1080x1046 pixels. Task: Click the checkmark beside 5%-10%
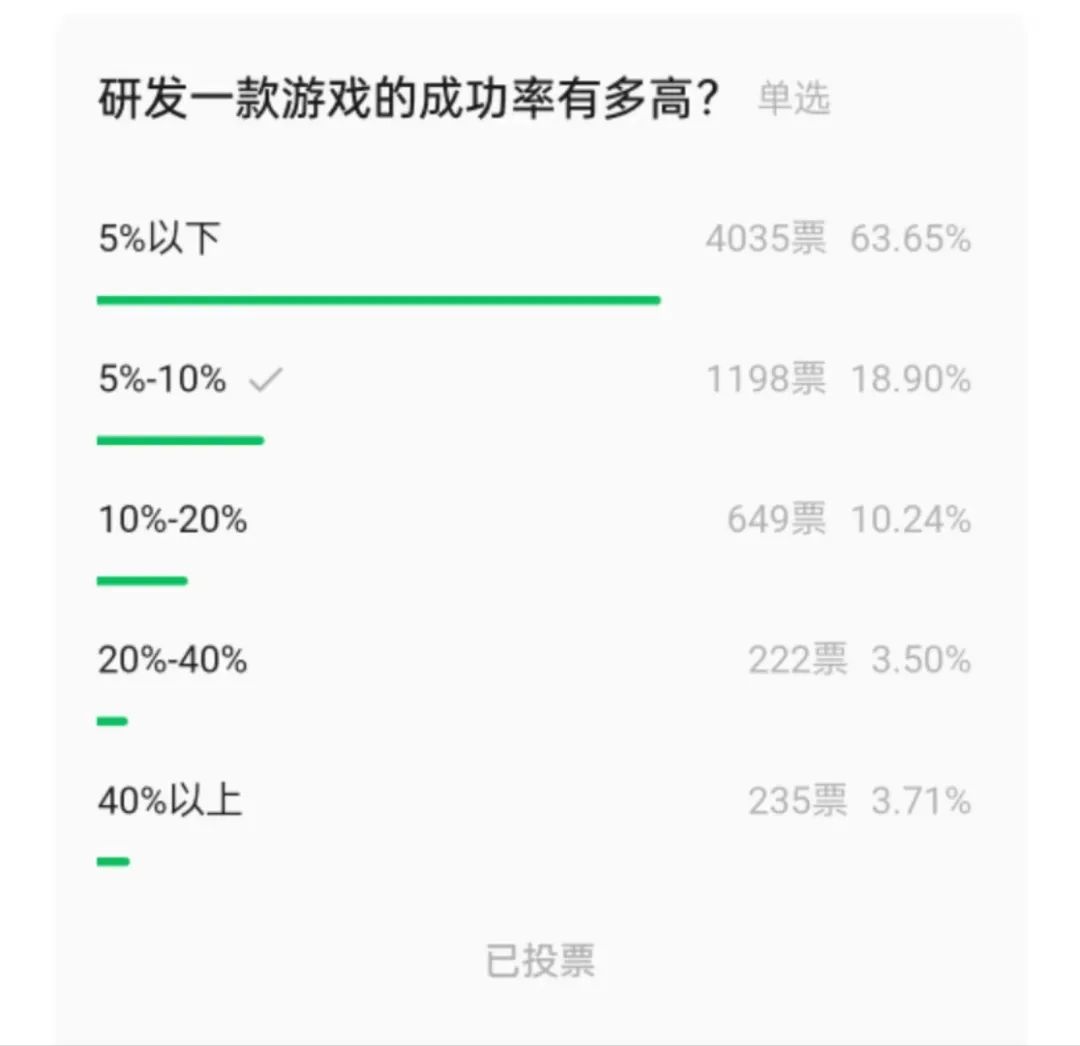266,379
